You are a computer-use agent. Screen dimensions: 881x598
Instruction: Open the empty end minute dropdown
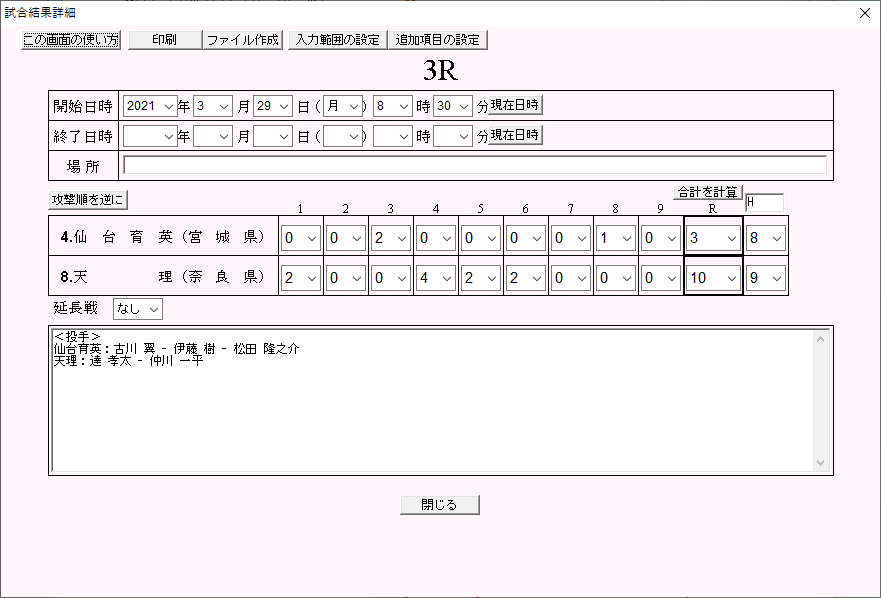coord(453,136)
